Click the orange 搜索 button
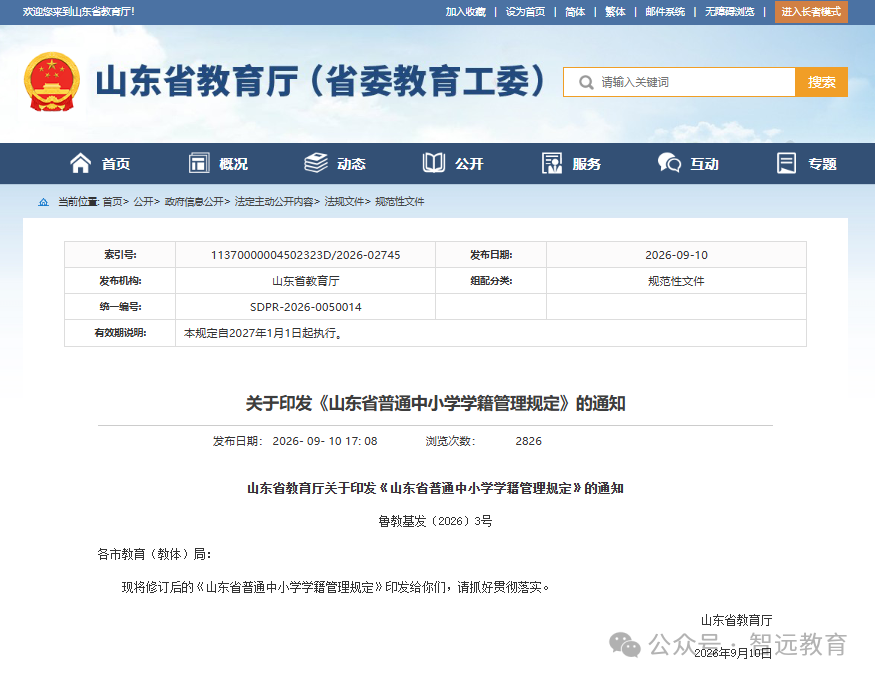This screenshot has height=679, width=875. [821, 82]
